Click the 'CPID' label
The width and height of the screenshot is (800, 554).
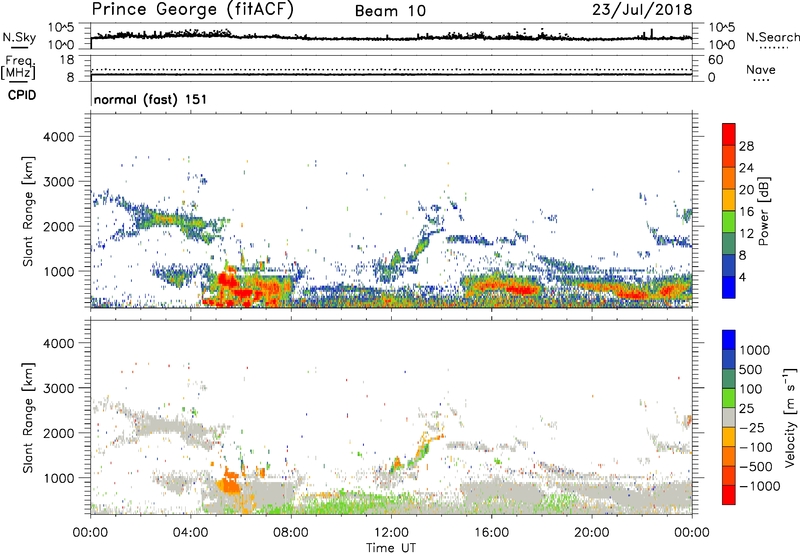[x=22, y=95]
